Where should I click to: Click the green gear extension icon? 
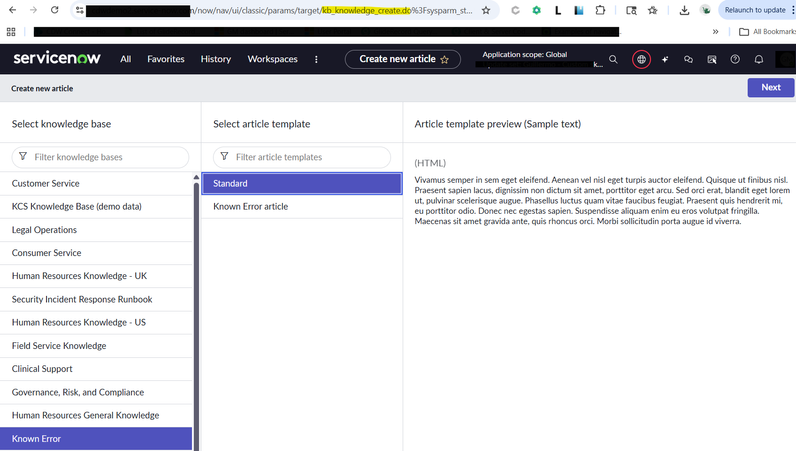tap(537, 10)
